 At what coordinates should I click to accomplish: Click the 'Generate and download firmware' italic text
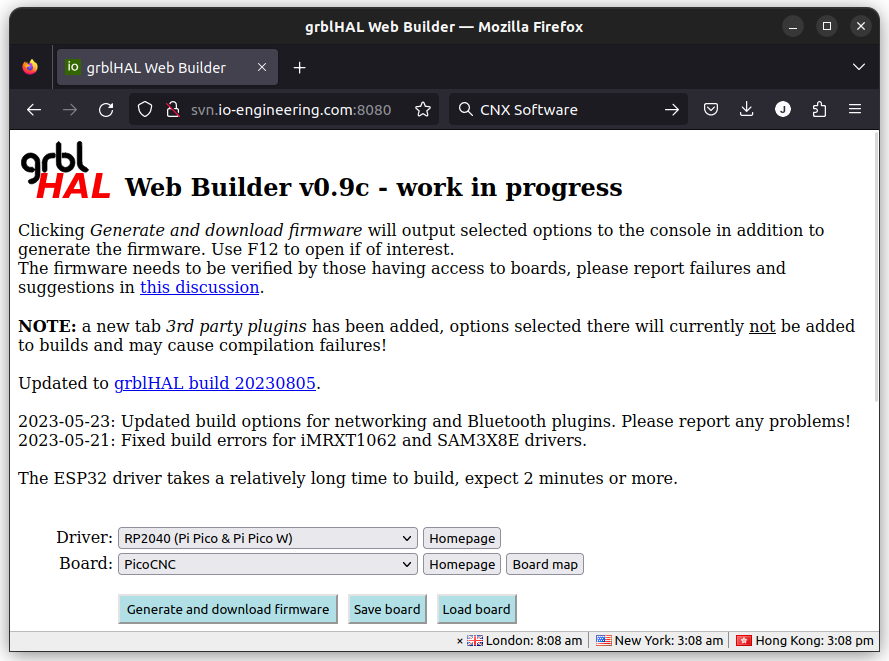226,231
